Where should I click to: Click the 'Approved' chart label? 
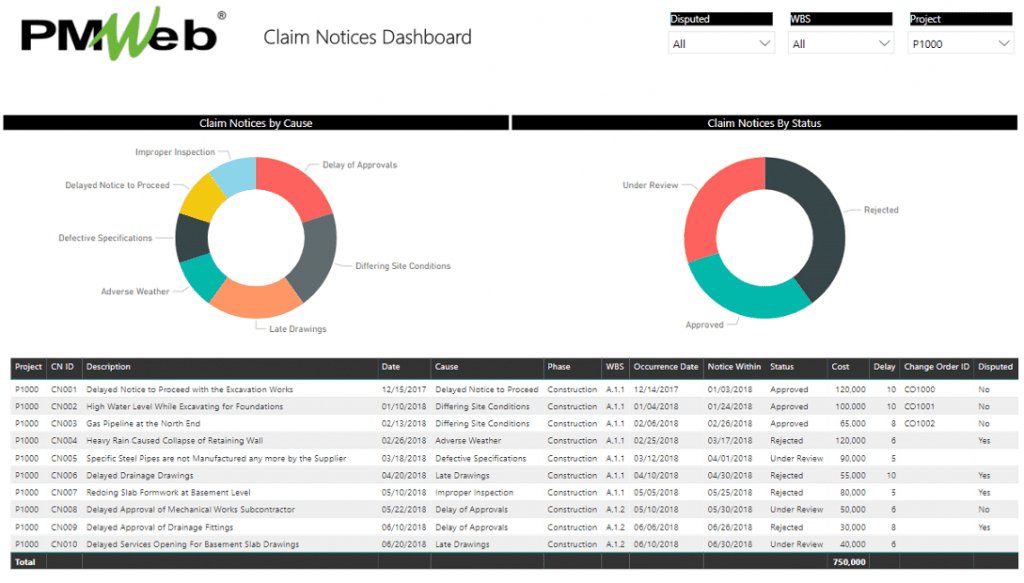point(704,325)
